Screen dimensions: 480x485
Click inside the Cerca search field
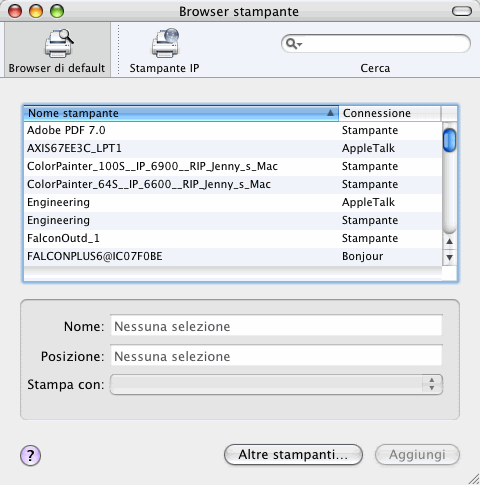[383, 44]
